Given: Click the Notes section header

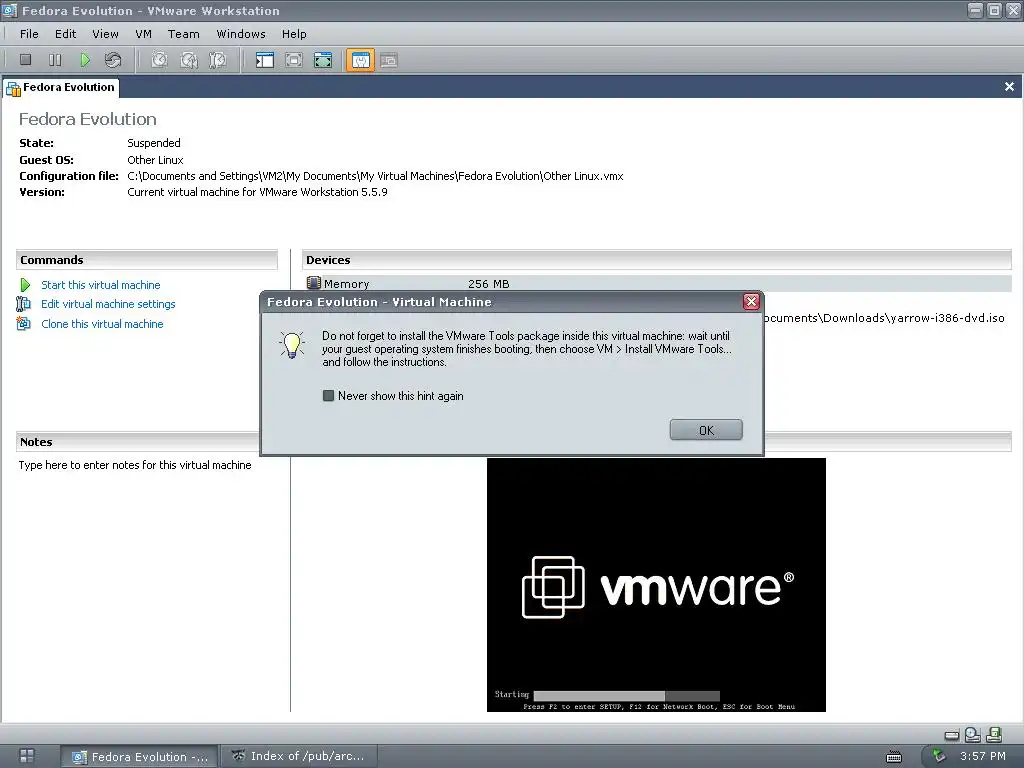Looking at the screenshot, I should tap(138, 442).
